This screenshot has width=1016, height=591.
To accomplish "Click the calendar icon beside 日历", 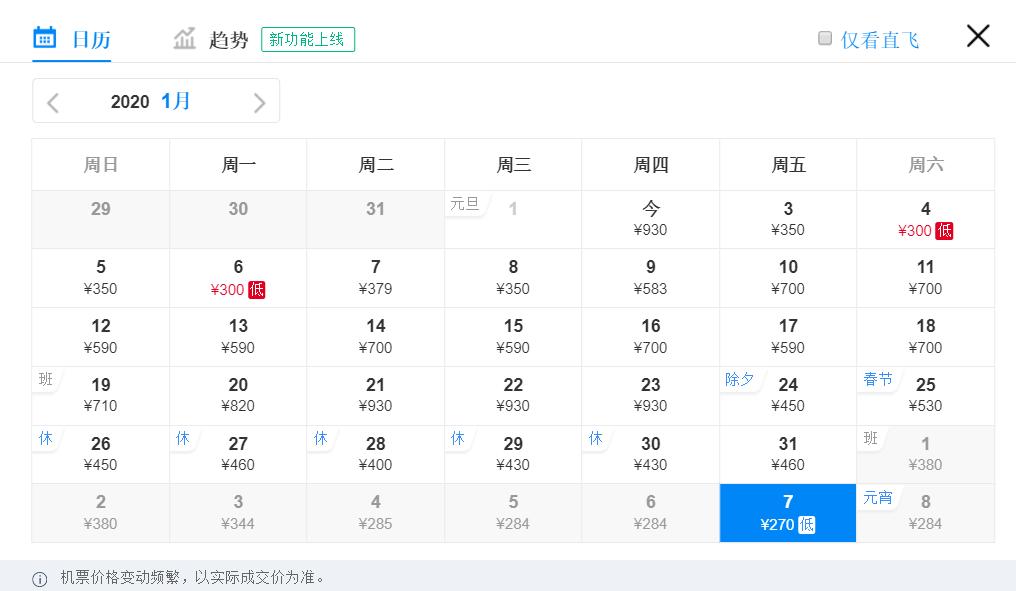I will [44, 36].
